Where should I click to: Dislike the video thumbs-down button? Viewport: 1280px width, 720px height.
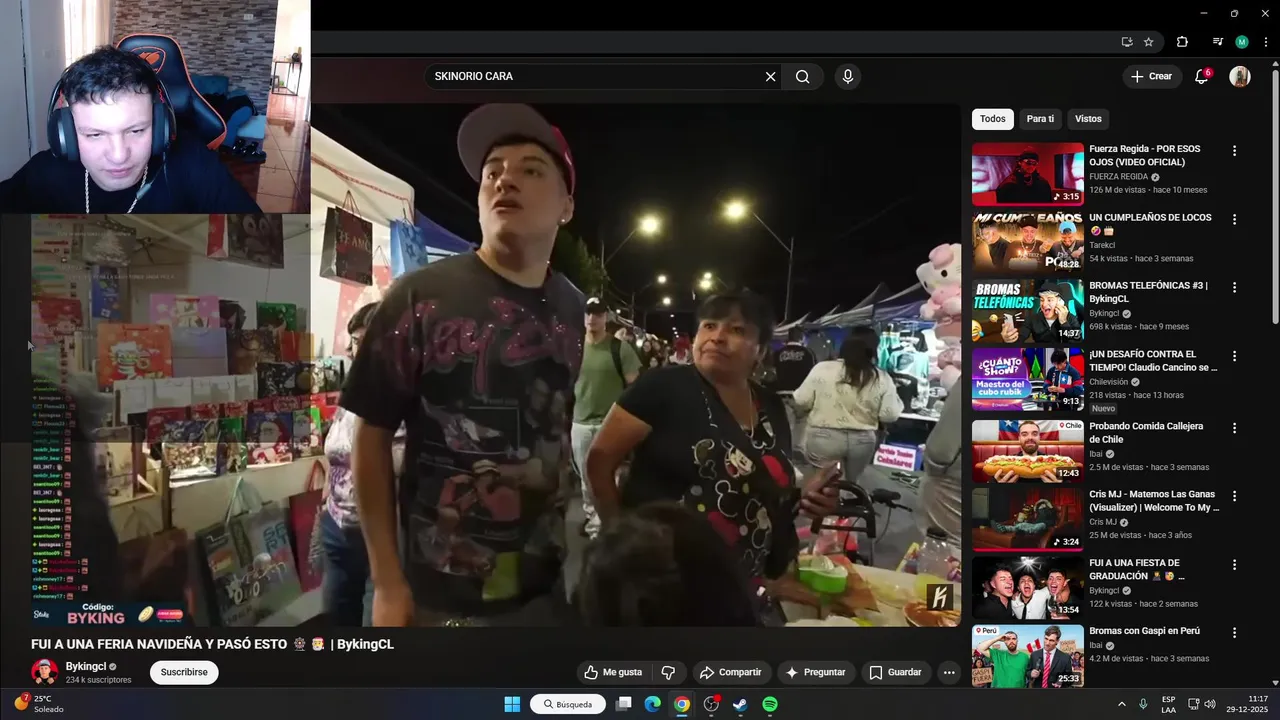(x=668, y=672)
